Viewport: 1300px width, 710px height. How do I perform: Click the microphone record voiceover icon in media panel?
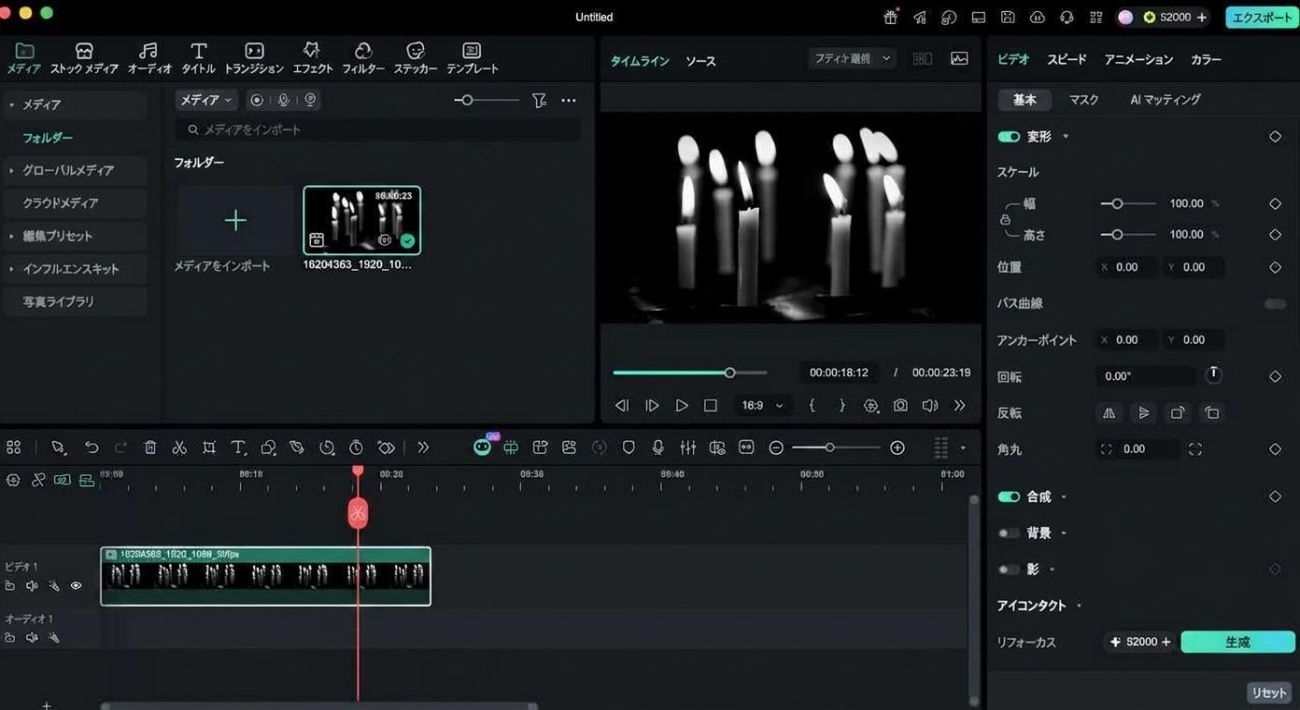point(283,100)
